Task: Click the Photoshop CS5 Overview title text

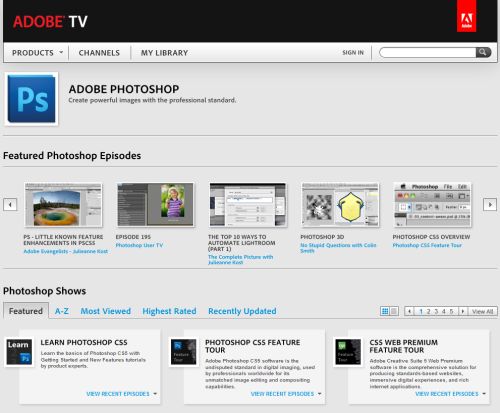Action: click(431, 237)
